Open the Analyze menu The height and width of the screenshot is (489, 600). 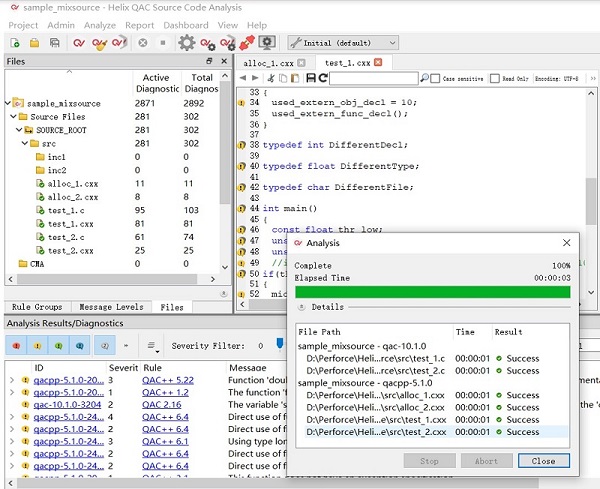(99, 25)
